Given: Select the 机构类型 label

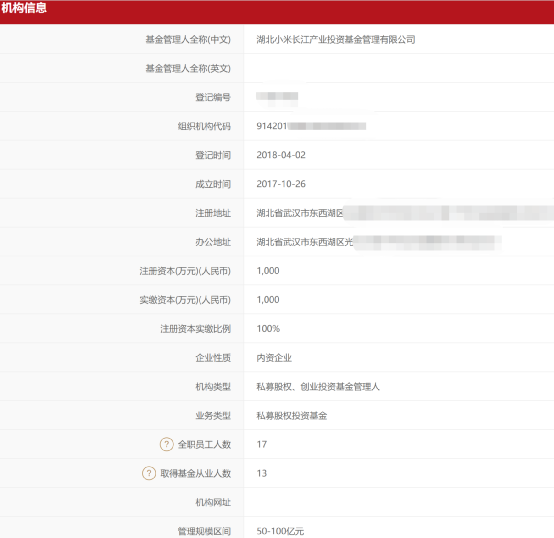Looking at the screenshot, I should click(213, 387).
